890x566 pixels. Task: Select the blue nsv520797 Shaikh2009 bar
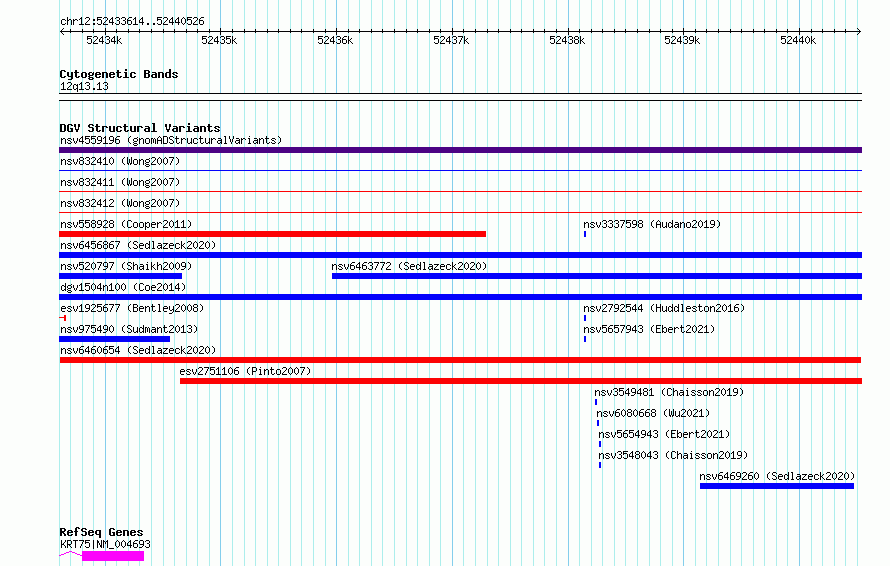click(120, 276)
